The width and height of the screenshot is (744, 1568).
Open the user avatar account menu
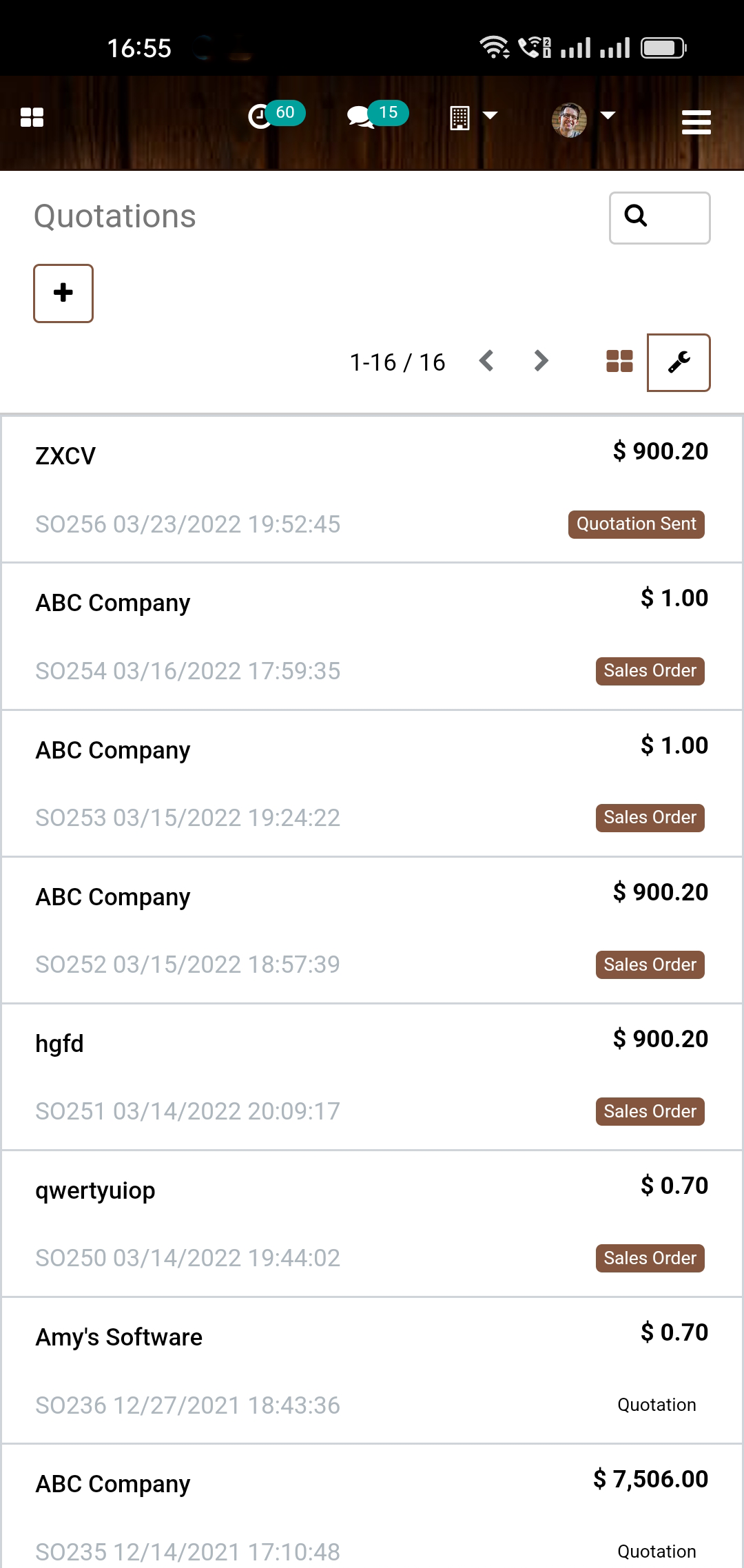click(582, 119)
